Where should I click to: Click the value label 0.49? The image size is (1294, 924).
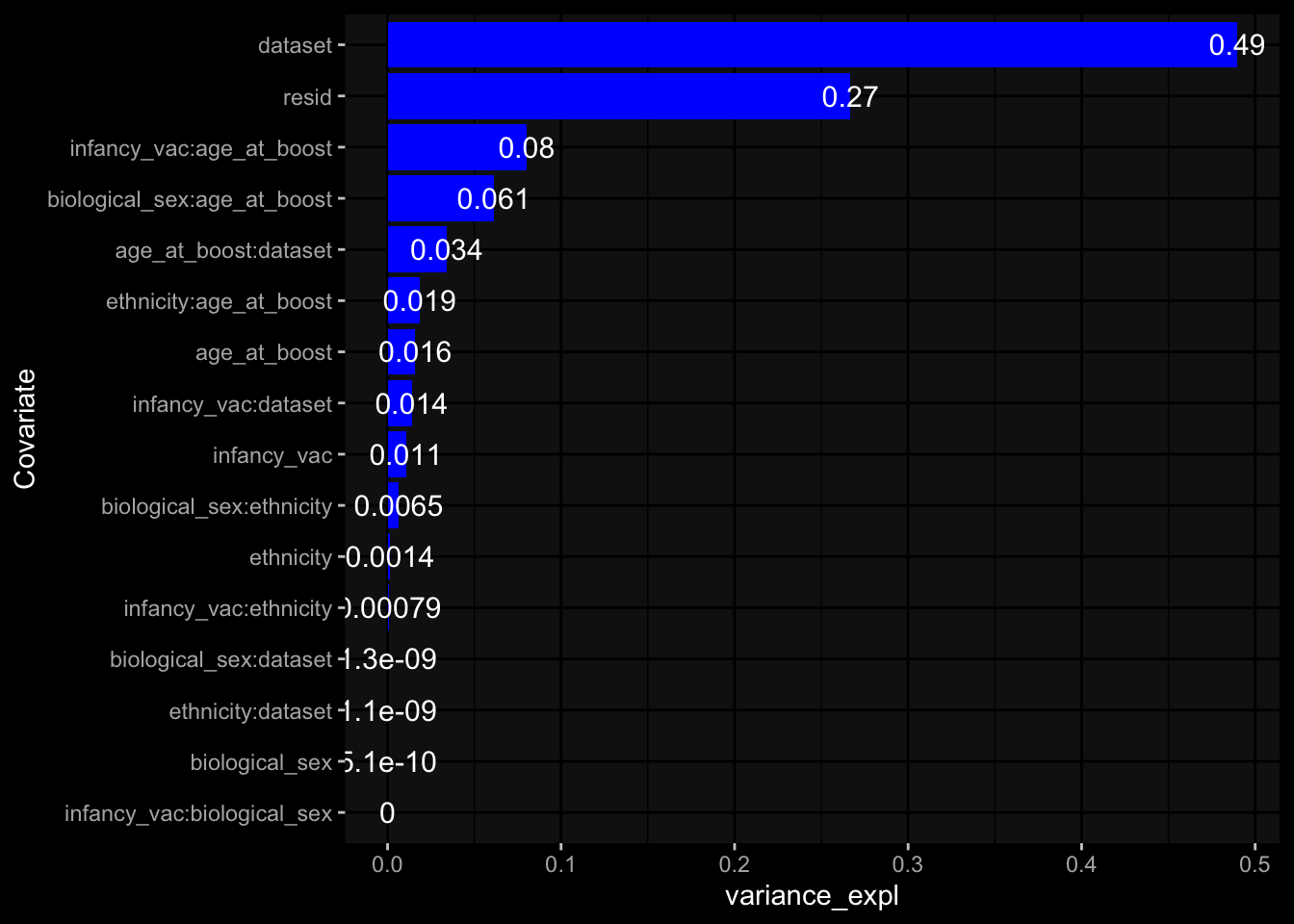click(x=1236, y=45)
